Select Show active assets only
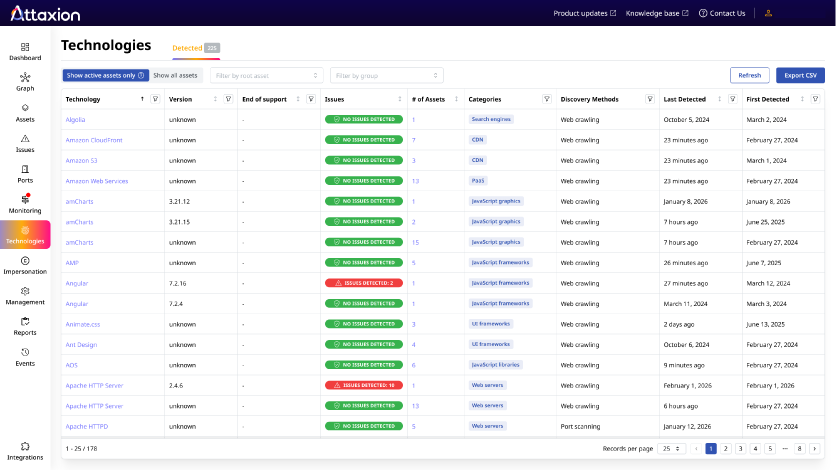Screen dimensions: 836x470 coord(105,75)
